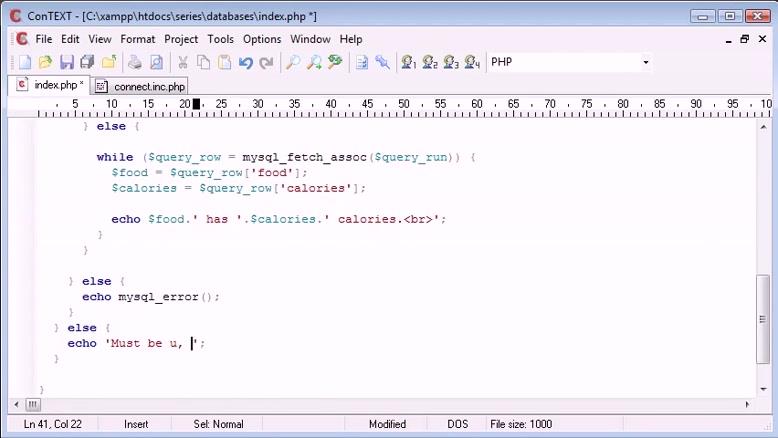Click the vertical scrollbar up arrow
Image resolution: width=778 pixels, height=438 pixels.
coord(763,127)
